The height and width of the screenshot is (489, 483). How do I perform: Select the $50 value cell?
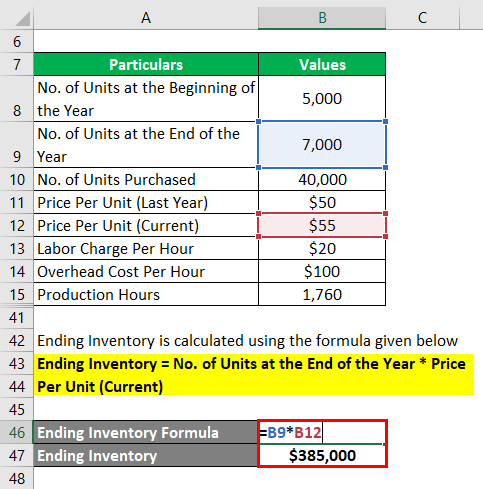click(322, 203)
